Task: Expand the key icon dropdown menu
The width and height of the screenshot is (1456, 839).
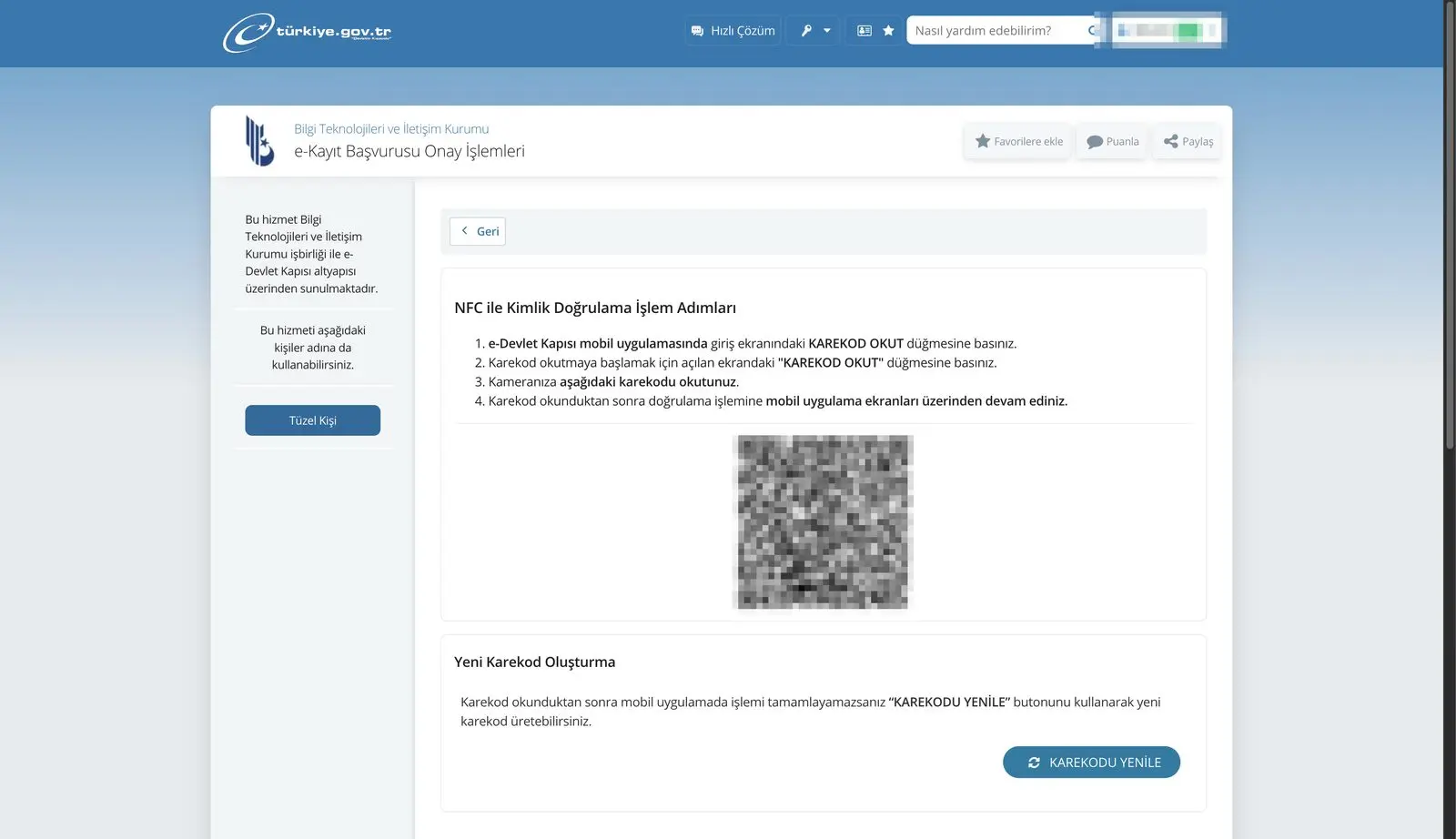Action: pos(813,31)
